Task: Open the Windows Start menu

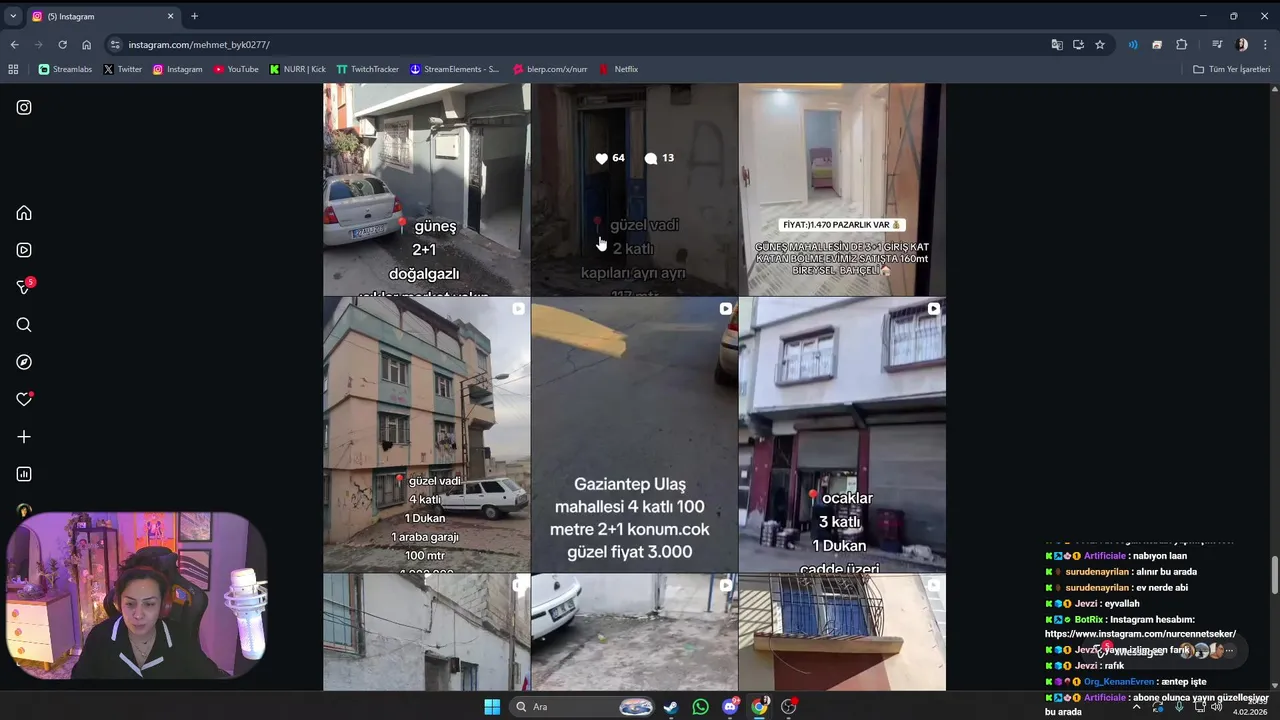Action: [x=492, y=707]
